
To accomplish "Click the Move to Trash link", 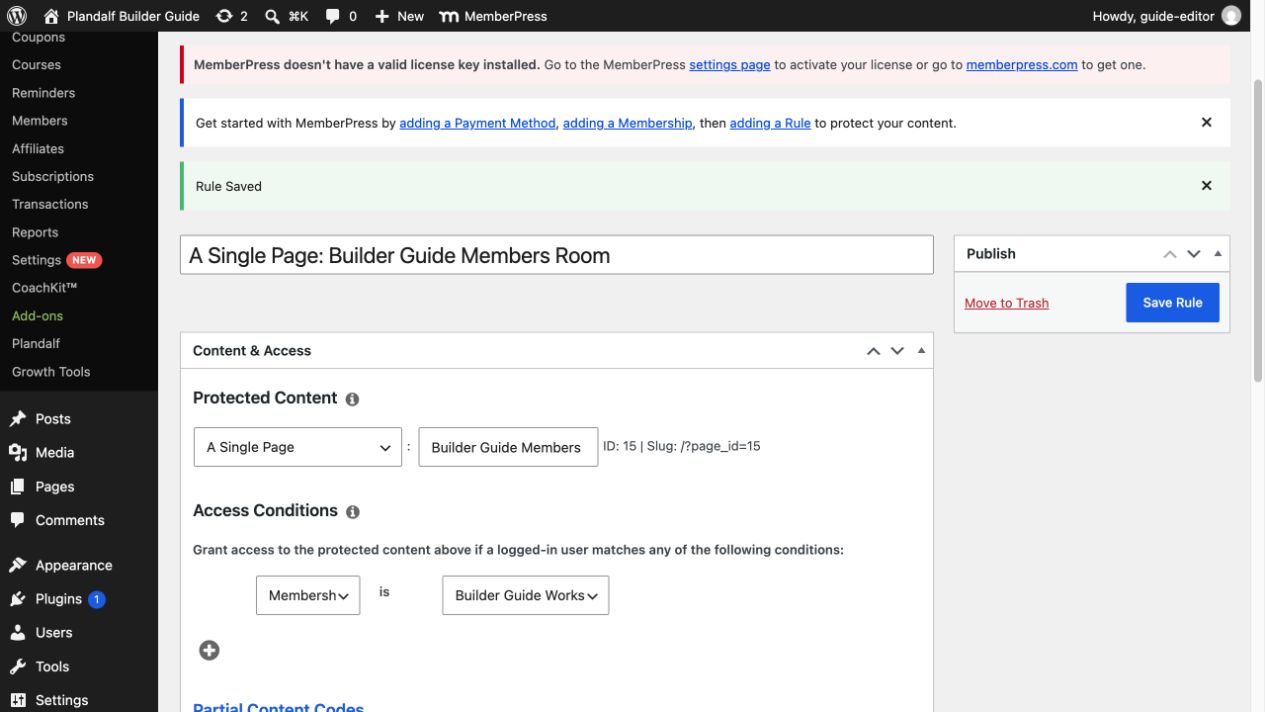I will pos(1006,303).
